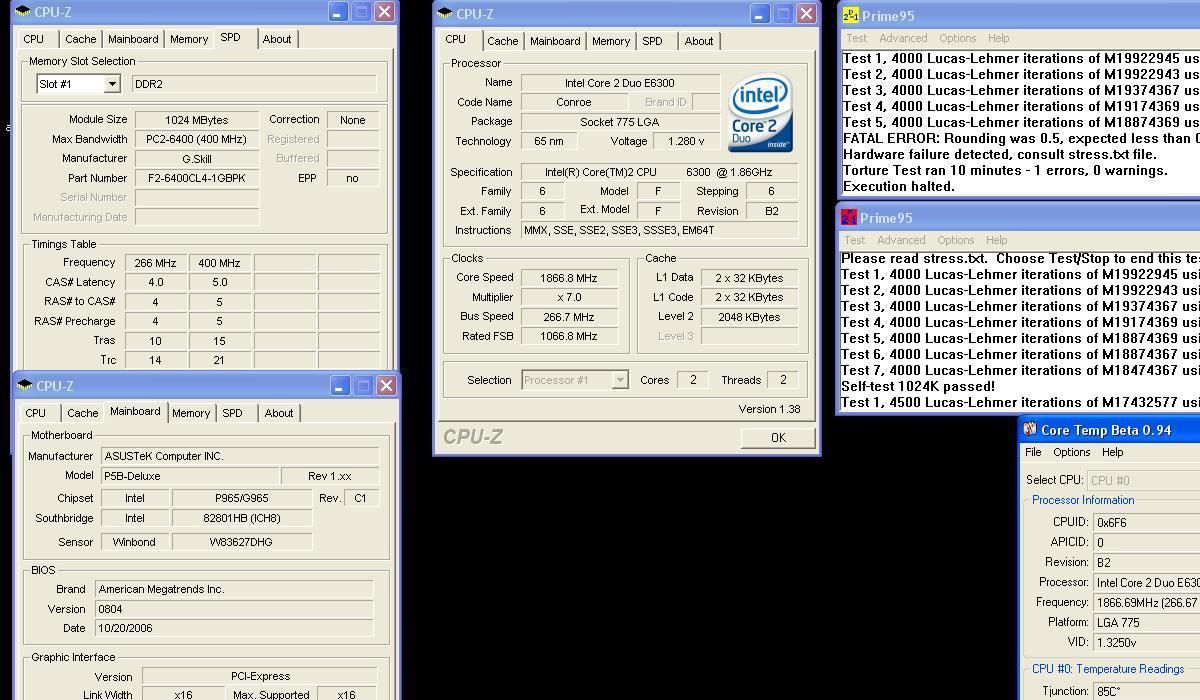Click the Core Temp CPUID 0x6F6 field
The image size is (1200, 700).
tap(1147, 522)
